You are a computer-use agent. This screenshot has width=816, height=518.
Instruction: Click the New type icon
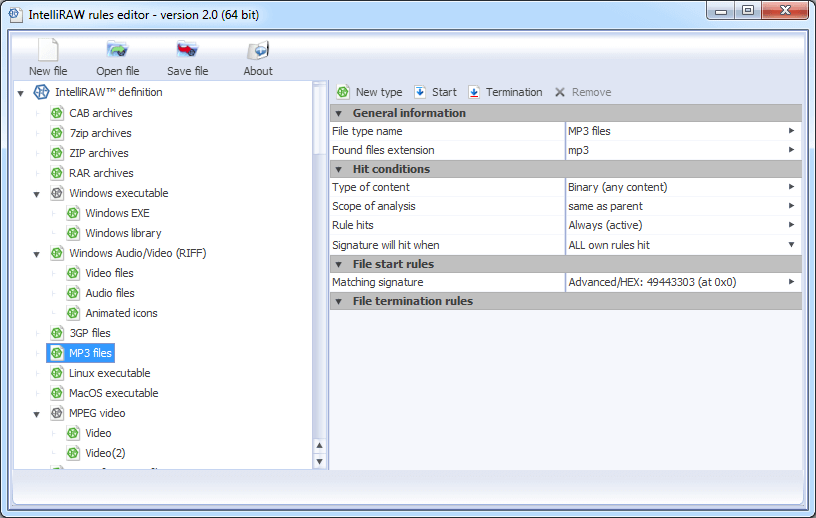pyautogui.click(x=343, y=92)
